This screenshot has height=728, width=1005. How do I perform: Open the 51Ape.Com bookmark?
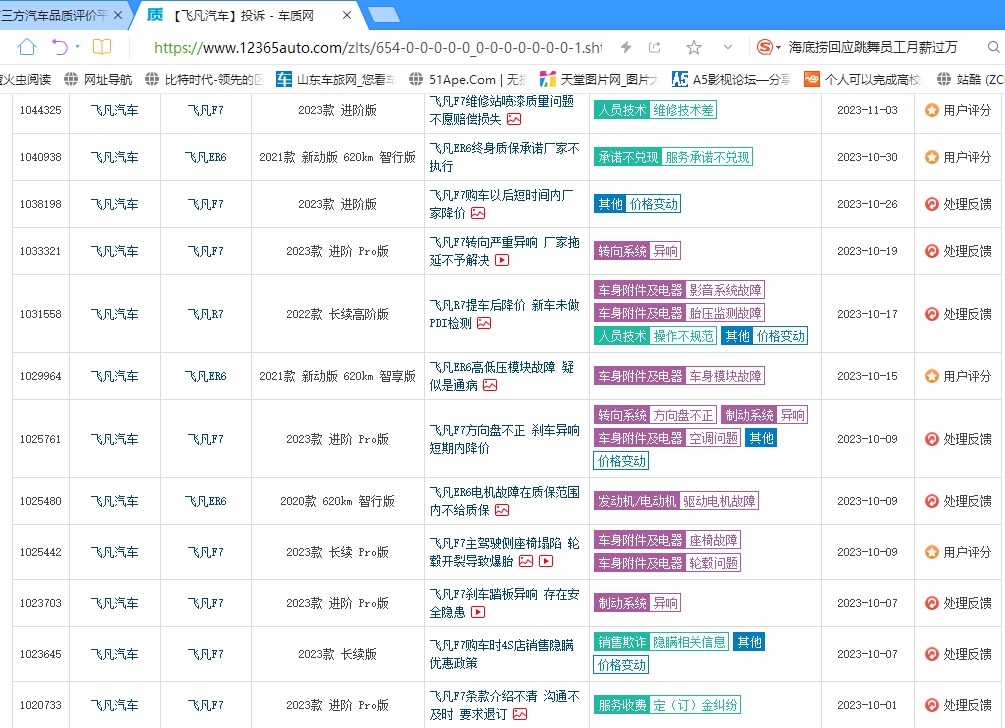468,79
